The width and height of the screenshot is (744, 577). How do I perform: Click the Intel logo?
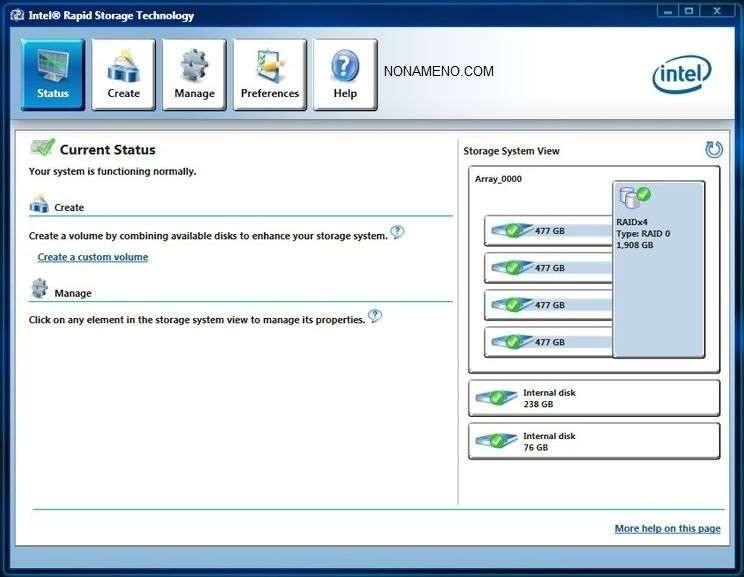pos(682,74)
